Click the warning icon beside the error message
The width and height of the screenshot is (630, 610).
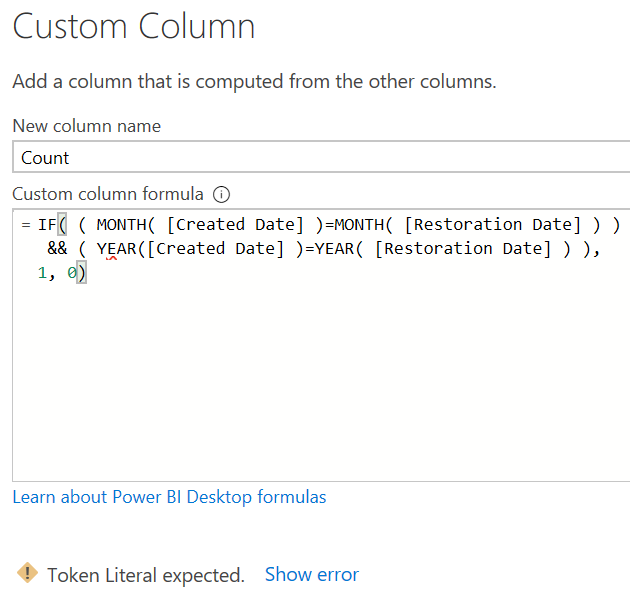point(27,573)
